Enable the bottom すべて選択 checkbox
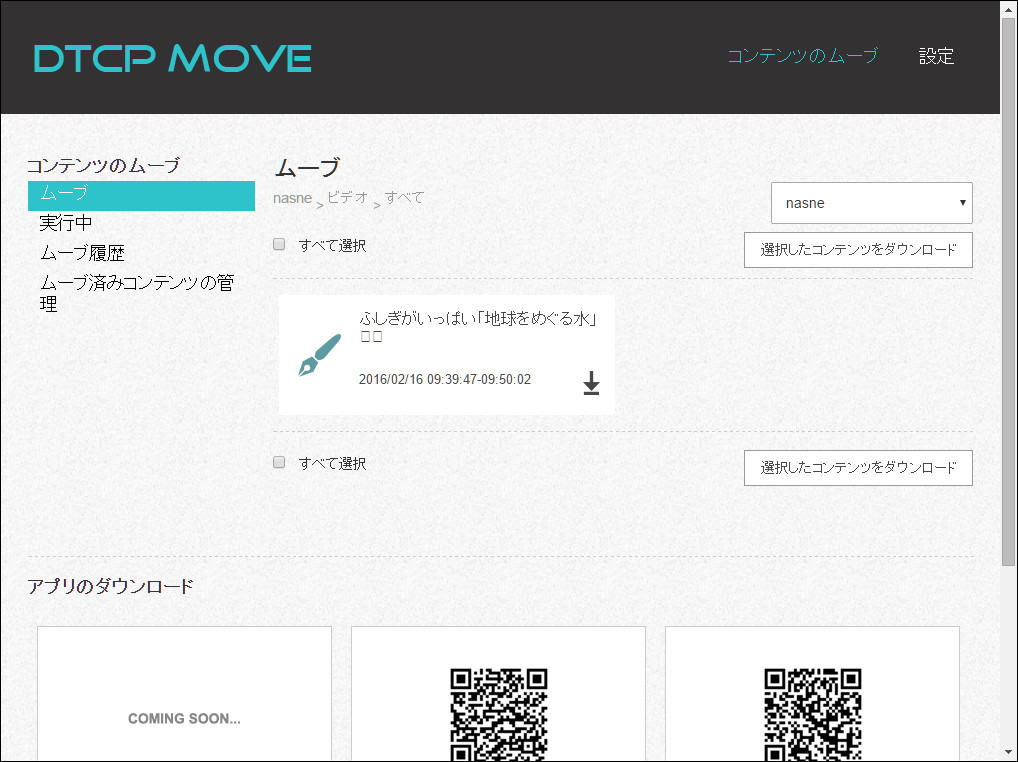Image resolution: width=1018 pixels, height=762 pixels. pyautogui.click(x=279, y=462)
